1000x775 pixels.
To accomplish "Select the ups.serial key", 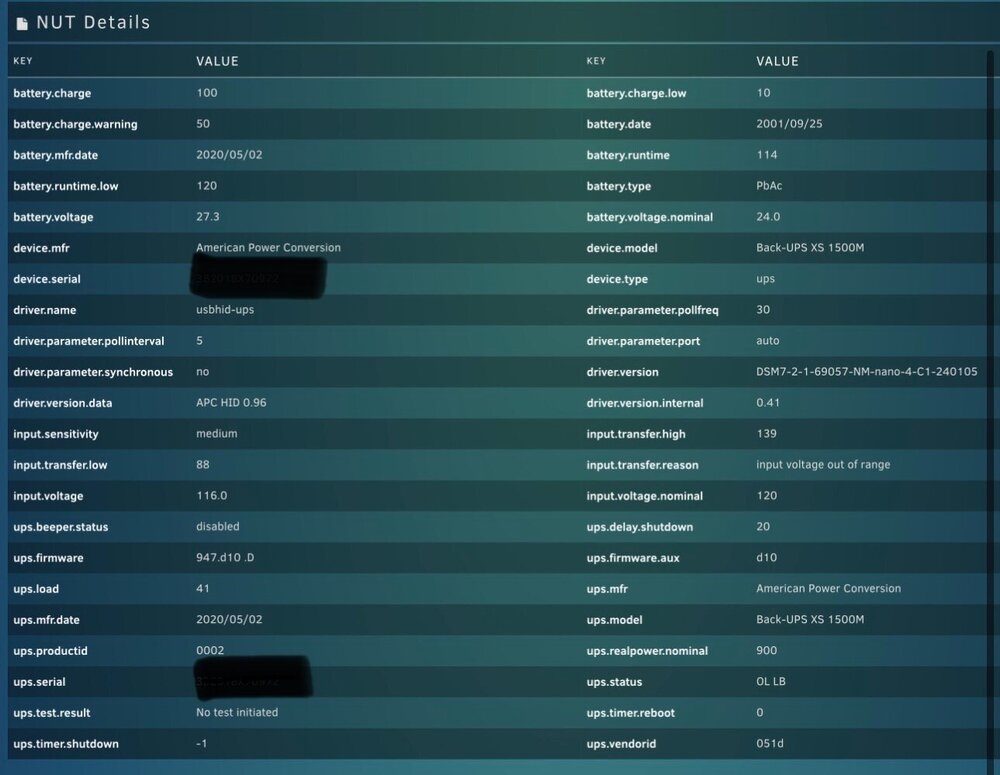I will click(x=39, y=682).
